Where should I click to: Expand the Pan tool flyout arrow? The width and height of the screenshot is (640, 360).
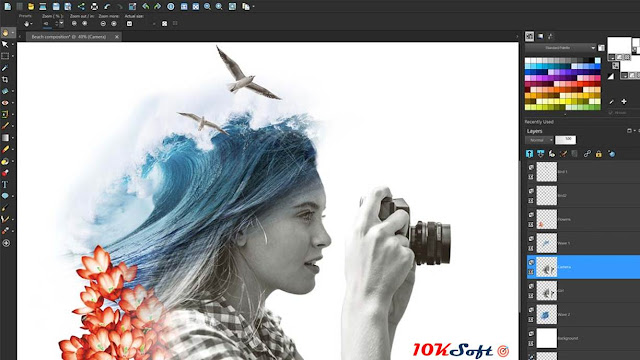click(13, 33)
